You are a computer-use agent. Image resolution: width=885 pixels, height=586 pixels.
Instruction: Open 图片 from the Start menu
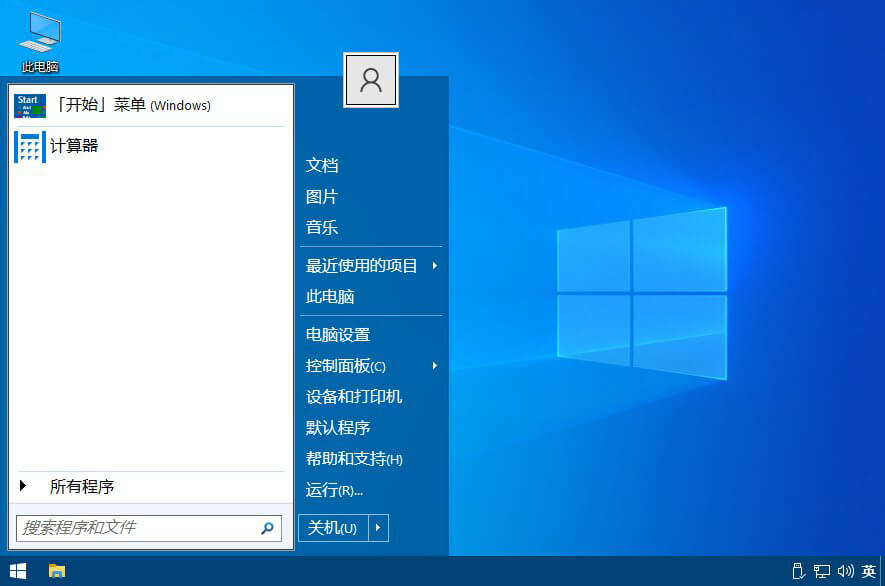321,196
